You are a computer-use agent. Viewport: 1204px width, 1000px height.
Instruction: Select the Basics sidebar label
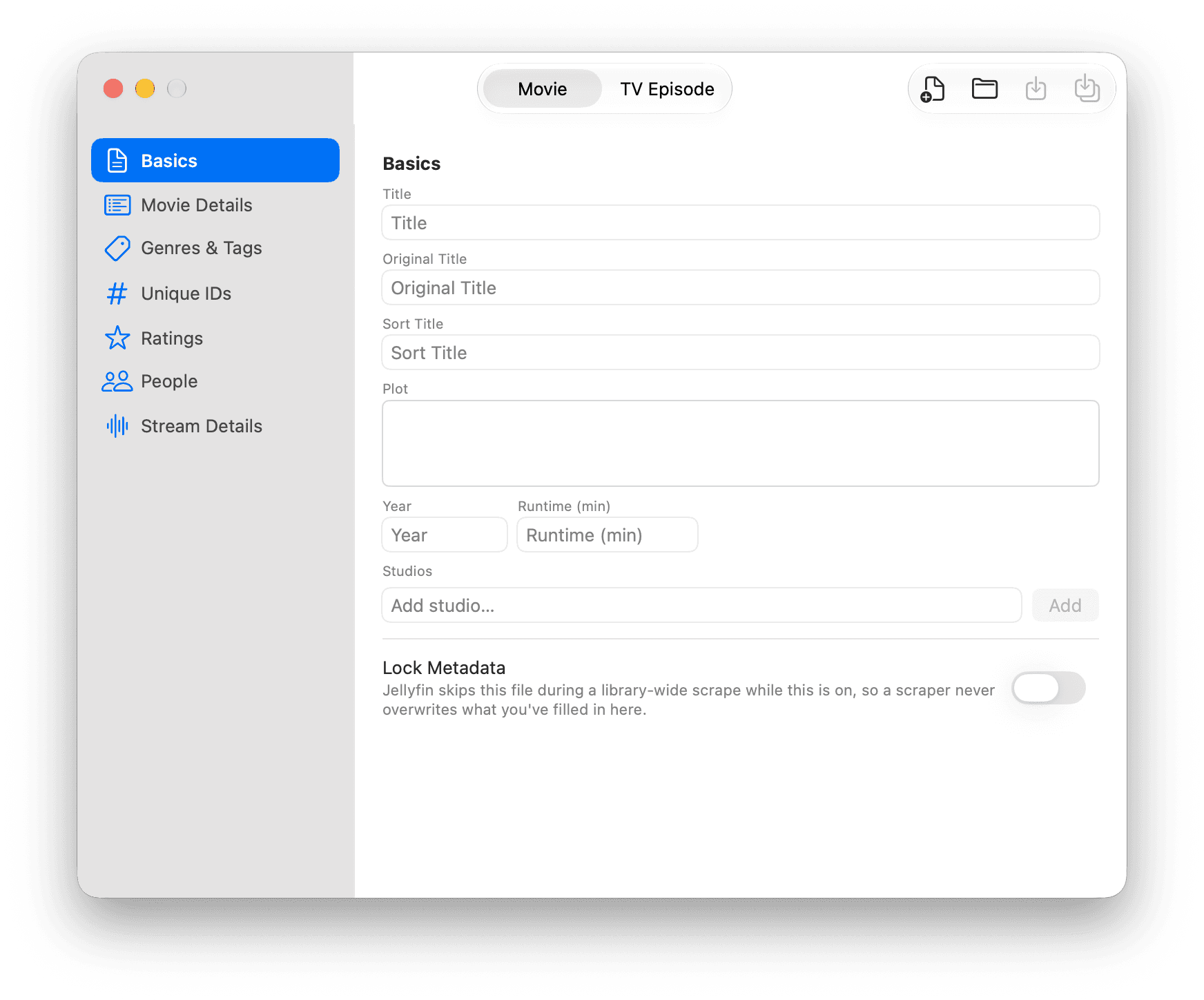[169, 161]
